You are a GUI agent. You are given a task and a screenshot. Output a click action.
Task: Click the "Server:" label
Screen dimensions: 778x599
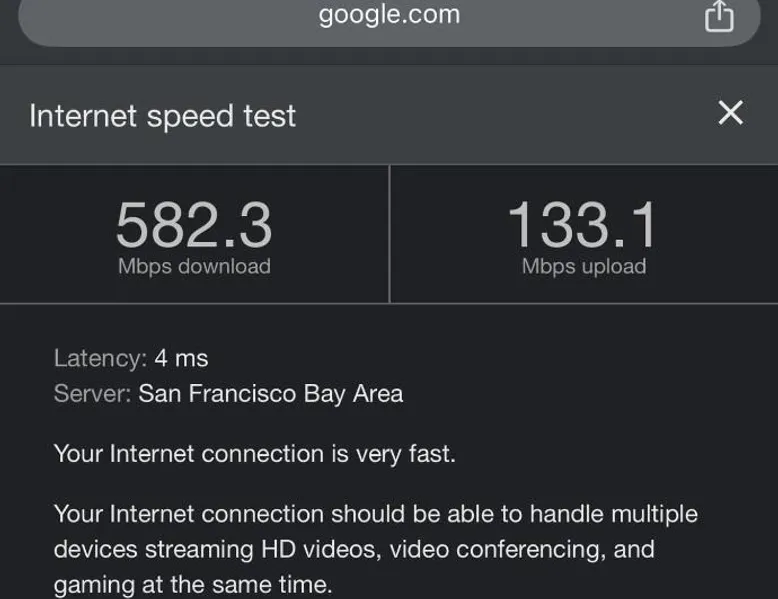[x=92, y=393]
